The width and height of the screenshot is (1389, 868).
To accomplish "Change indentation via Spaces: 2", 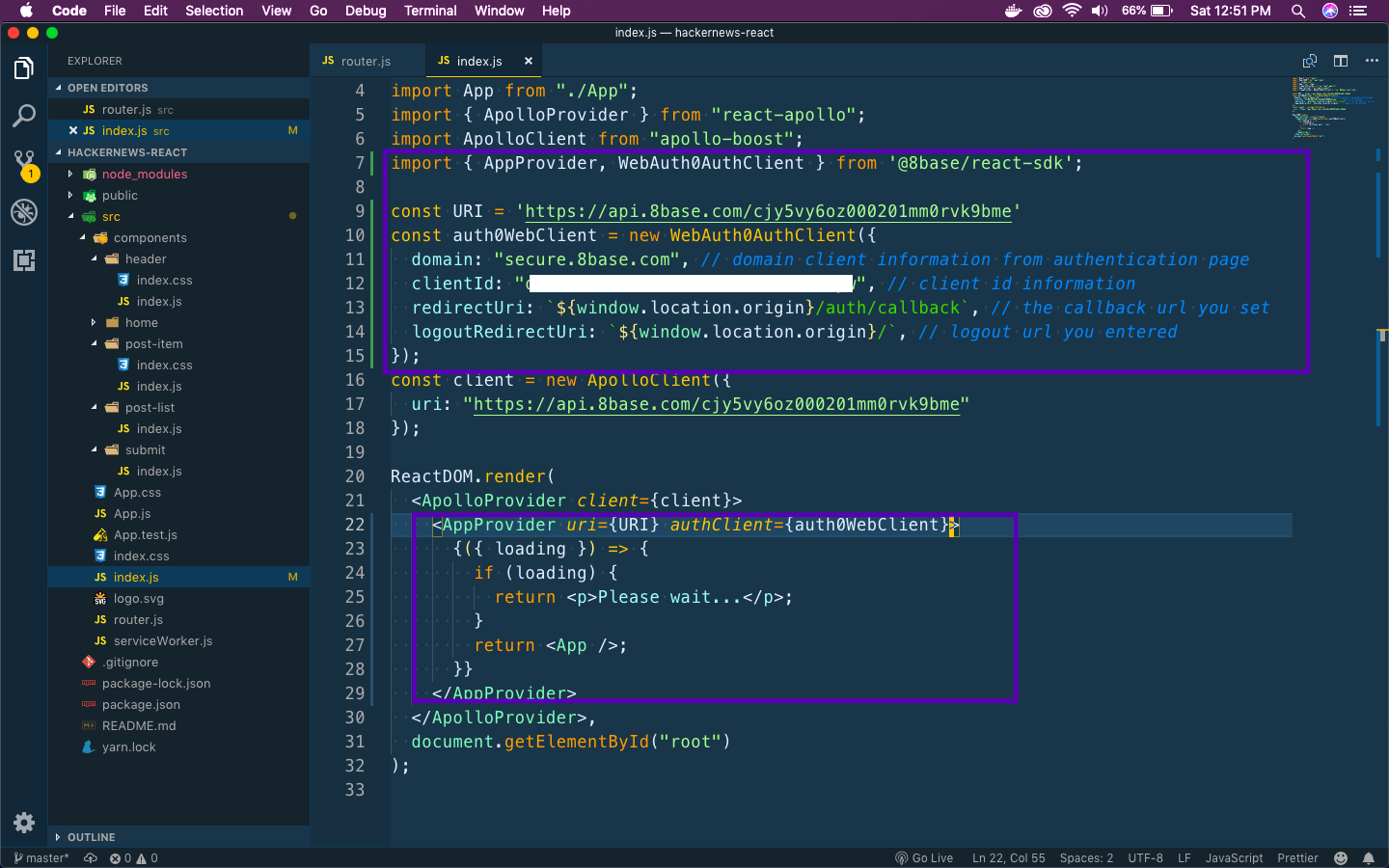I will pyautogui.click(x=1086, y=858).
